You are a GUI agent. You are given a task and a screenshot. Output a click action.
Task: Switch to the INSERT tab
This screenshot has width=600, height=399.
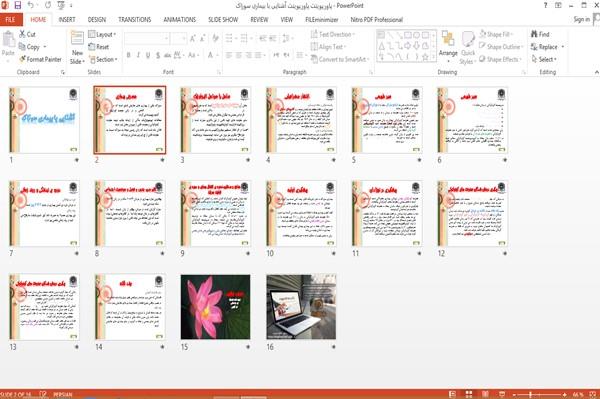(67, 20)
